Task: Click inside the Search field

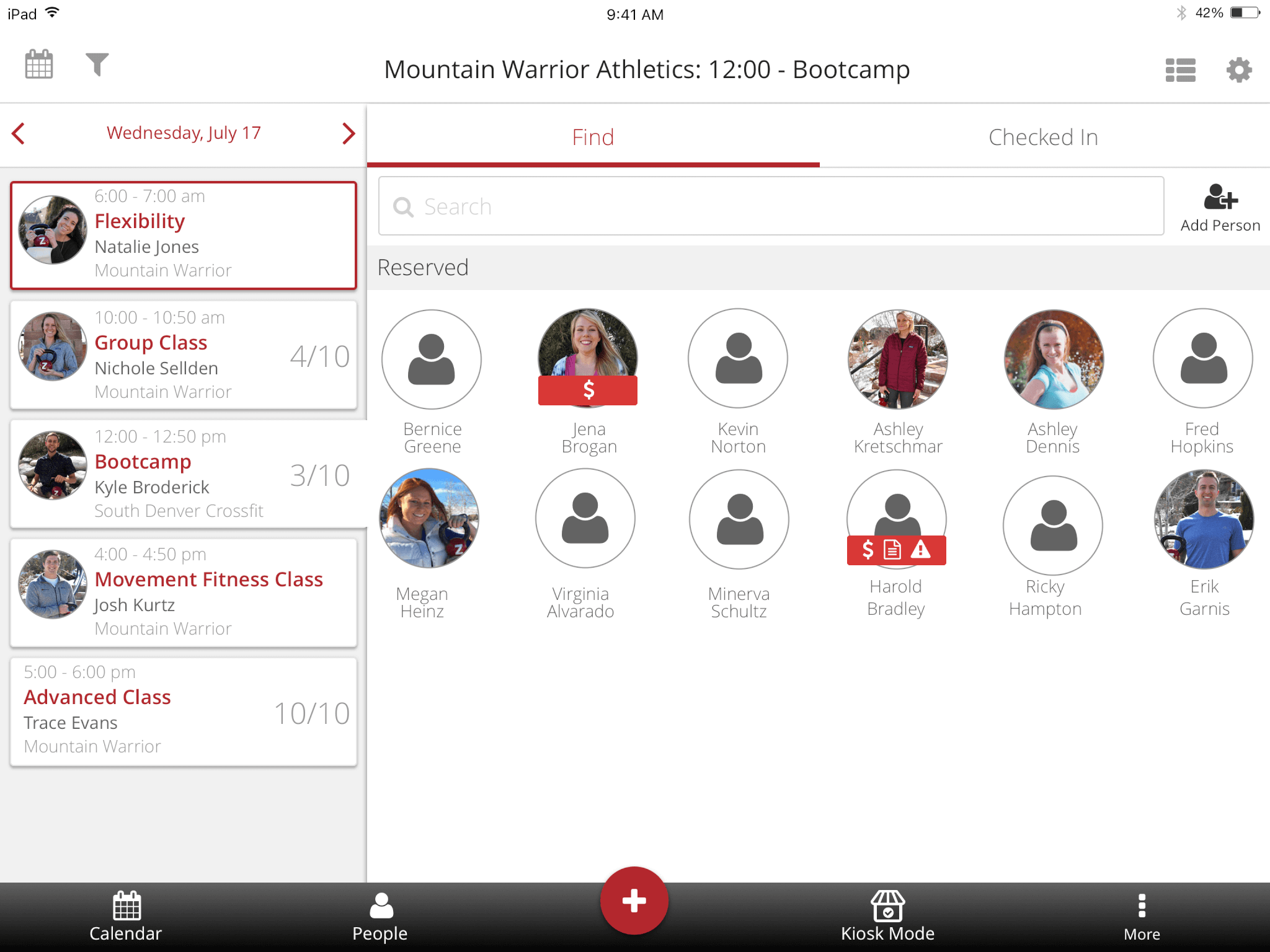Action: (x=771, y=206)
